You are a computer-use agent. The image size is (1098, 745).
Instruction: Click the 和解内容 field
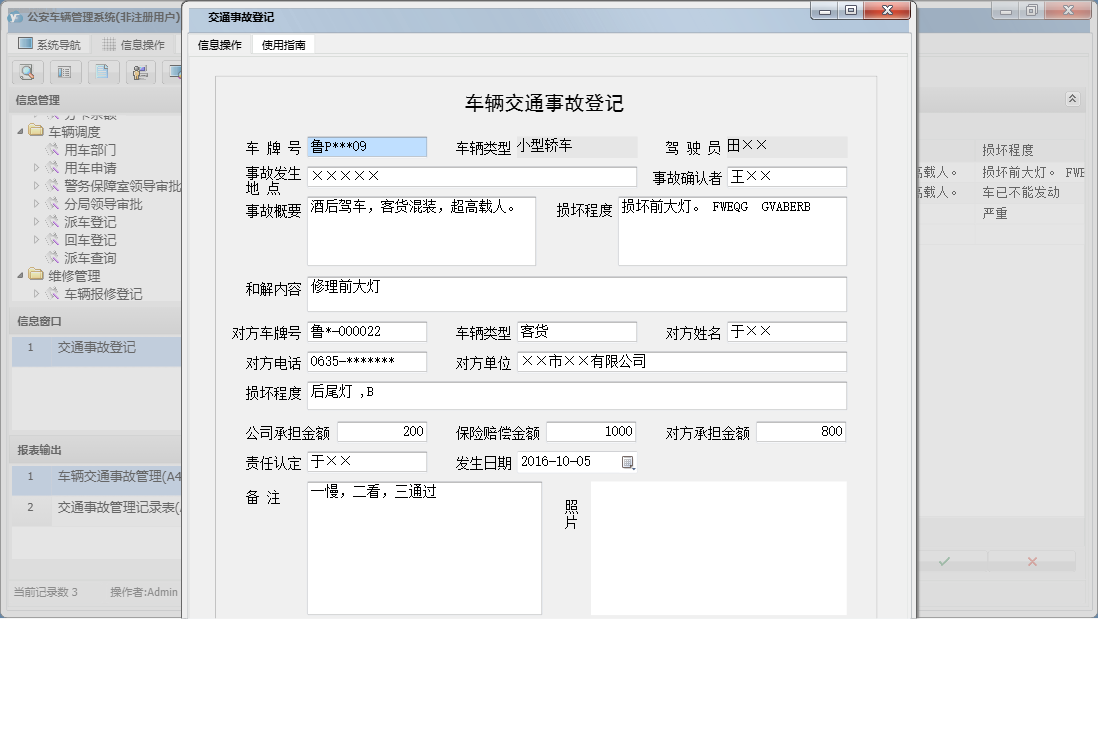click(x=577, y=294)
